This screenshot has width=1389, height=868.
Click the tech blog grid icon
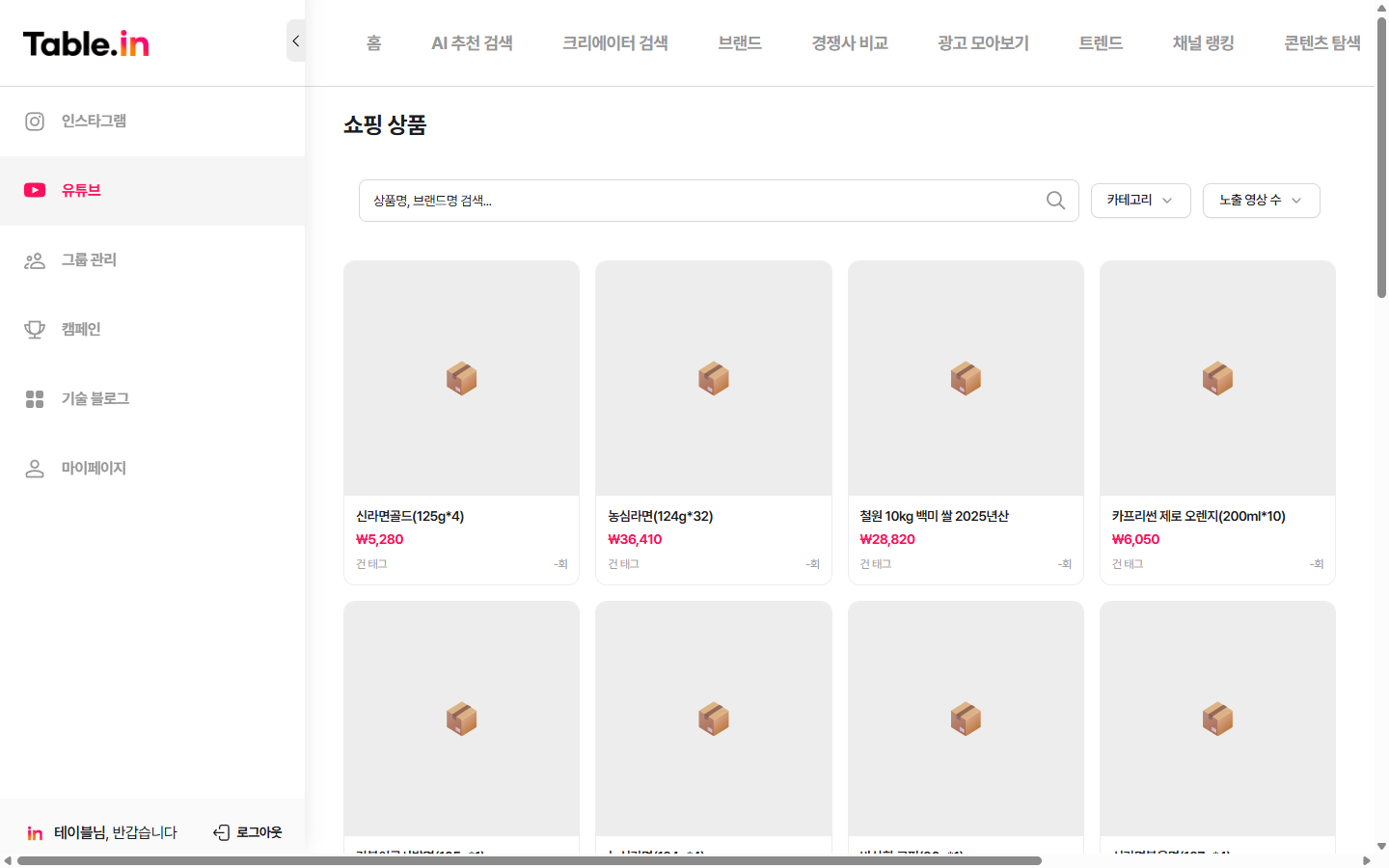[x=35, y=399]
